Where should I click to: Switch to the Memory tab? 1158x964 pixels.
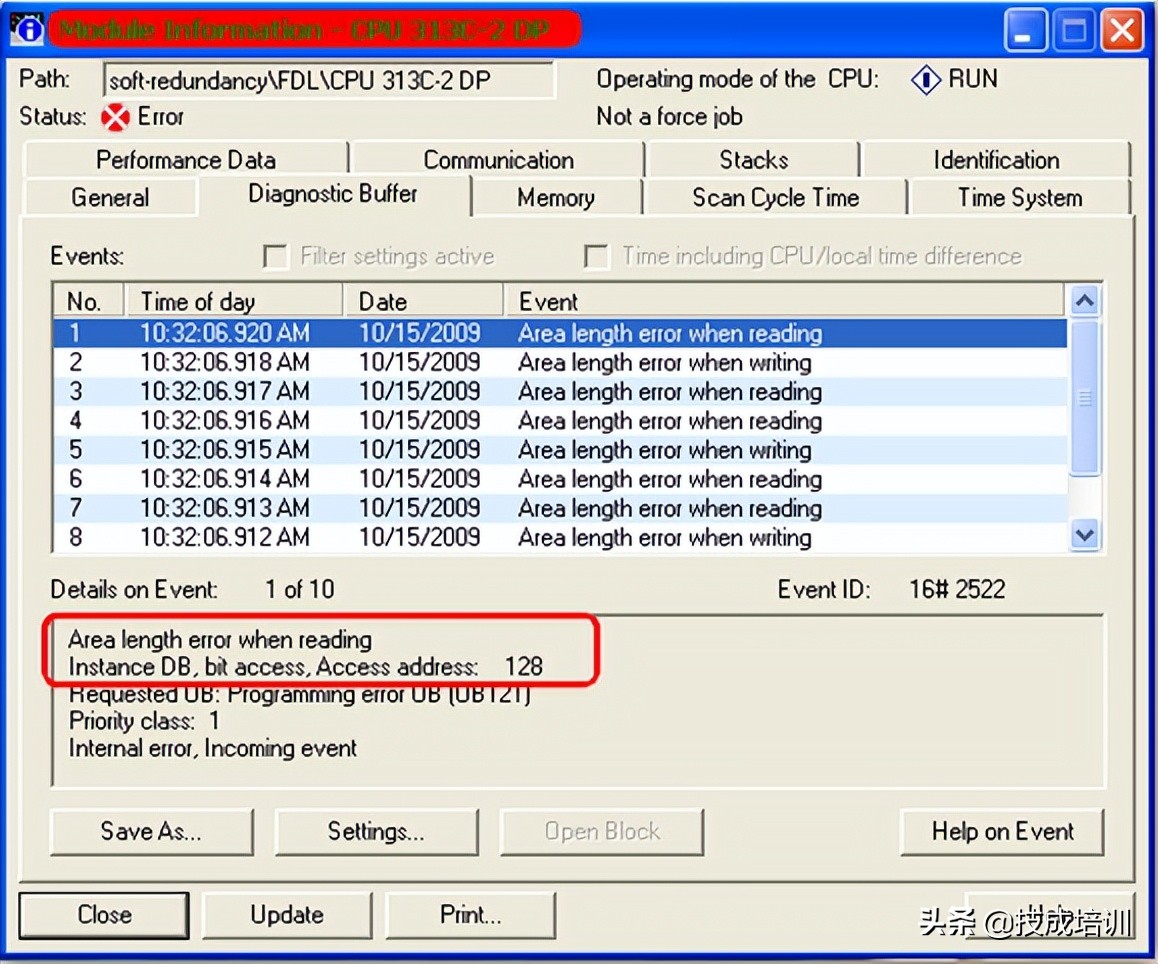(x=556, y=198)
